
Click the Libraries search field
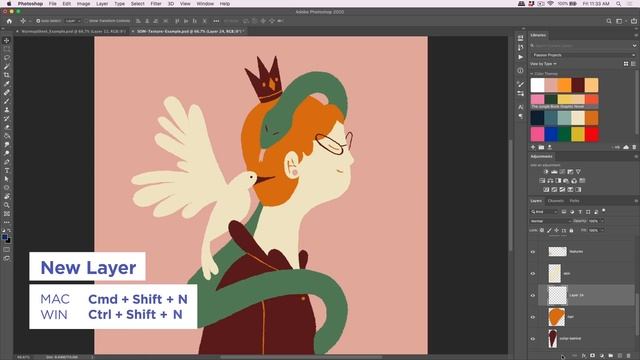click(x=580, y=46)
